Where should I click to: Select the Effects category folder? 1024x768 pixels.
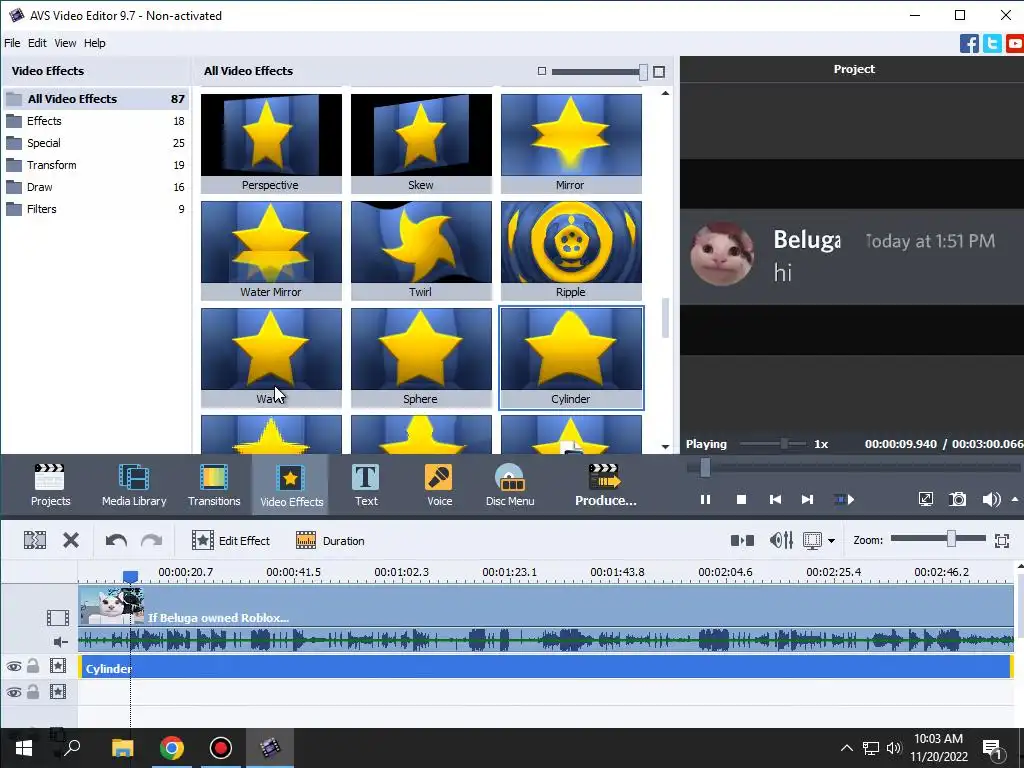pos(96,121)
